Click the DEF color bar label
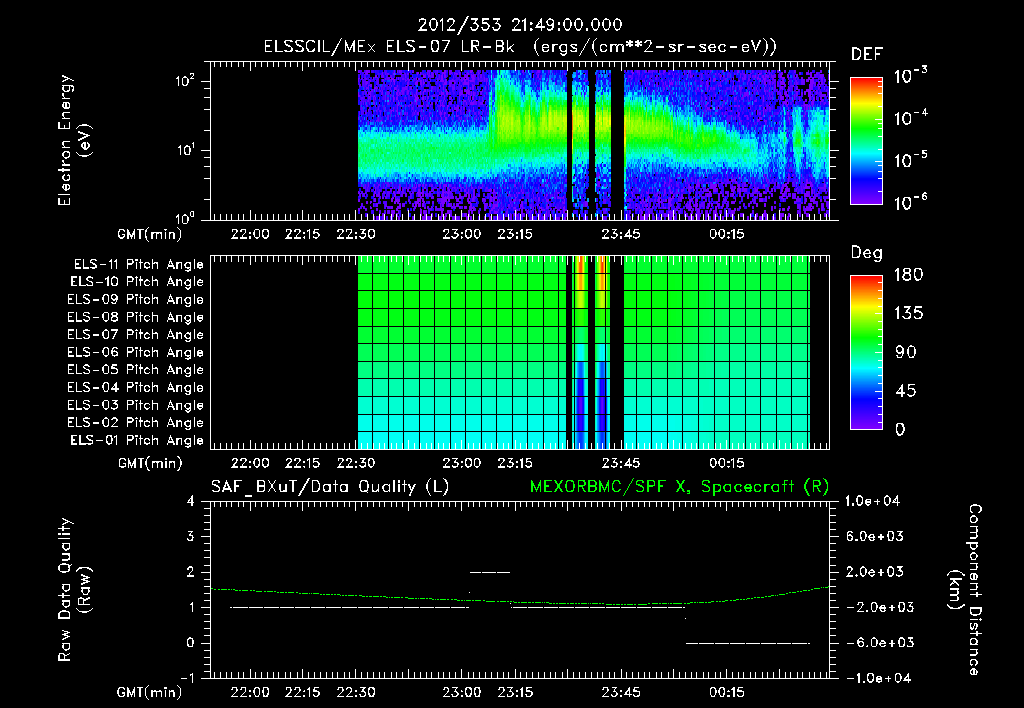 (867, 54)
